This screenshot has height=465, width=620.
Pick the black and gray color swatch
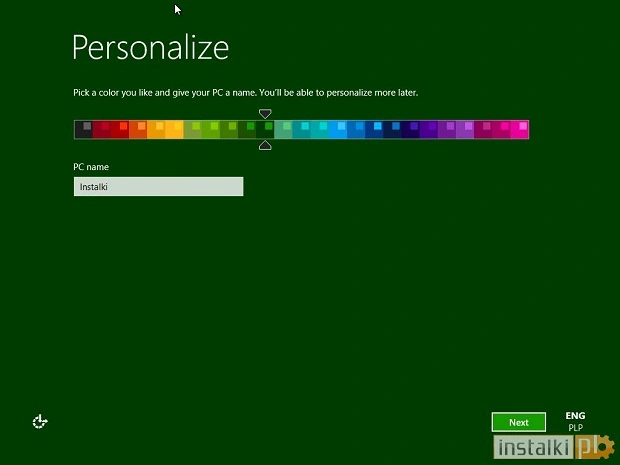click(x=83, y=130)
